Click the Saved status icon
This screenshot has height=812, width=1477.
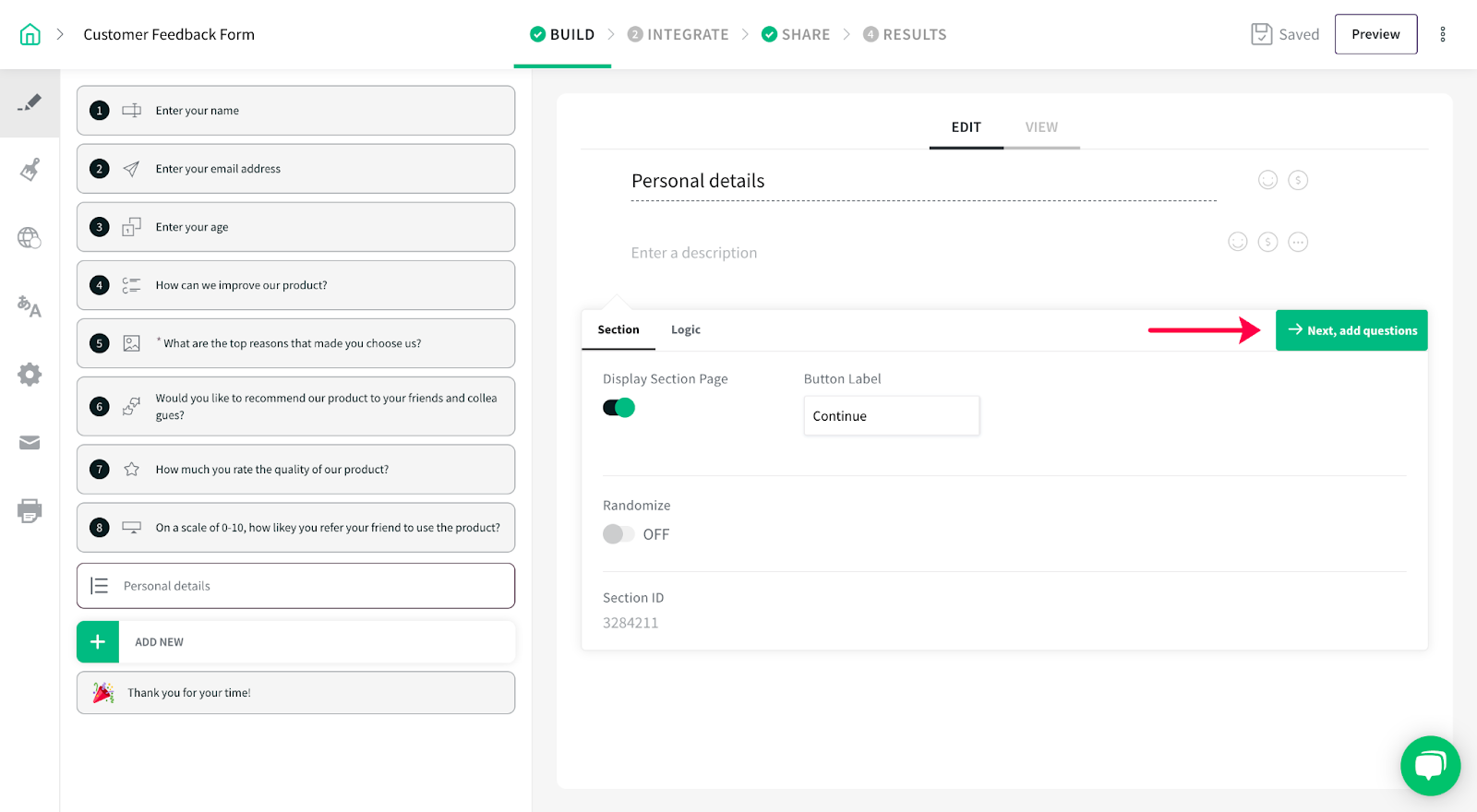pos(1262,34)
